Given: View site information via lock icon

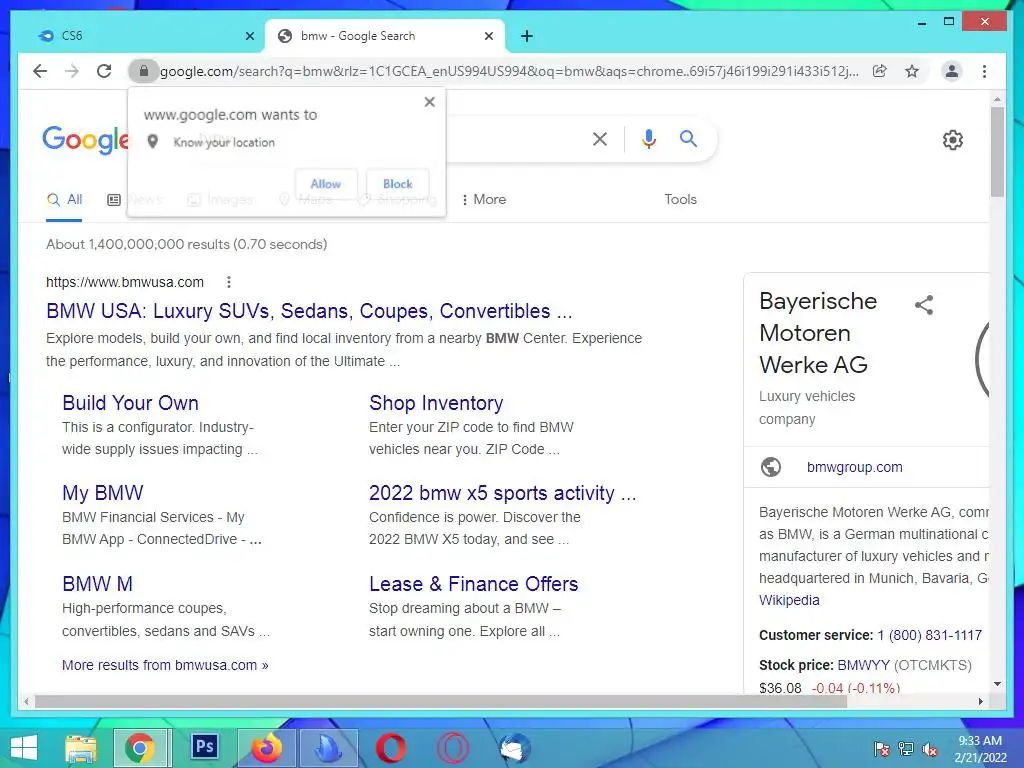Looking at the screenshot, I should click(x=144, y=71).
